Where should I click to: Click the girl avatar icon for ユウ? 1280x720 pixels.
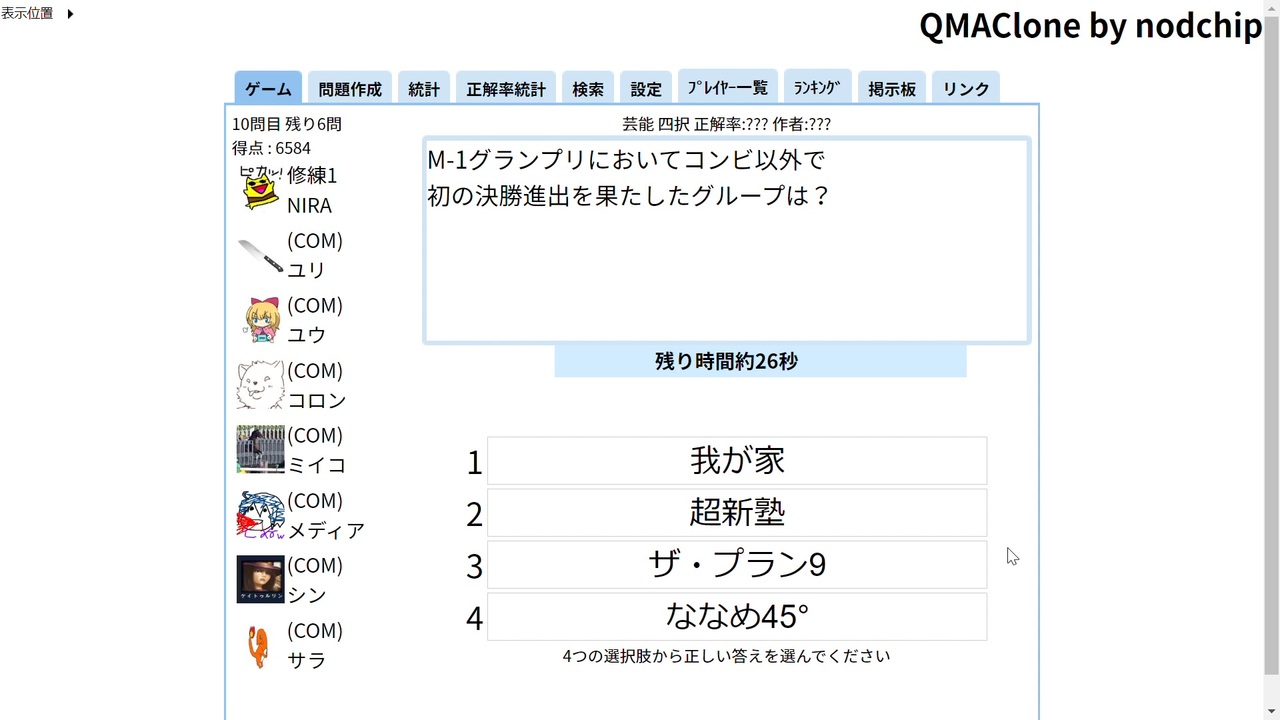point(259,319)
